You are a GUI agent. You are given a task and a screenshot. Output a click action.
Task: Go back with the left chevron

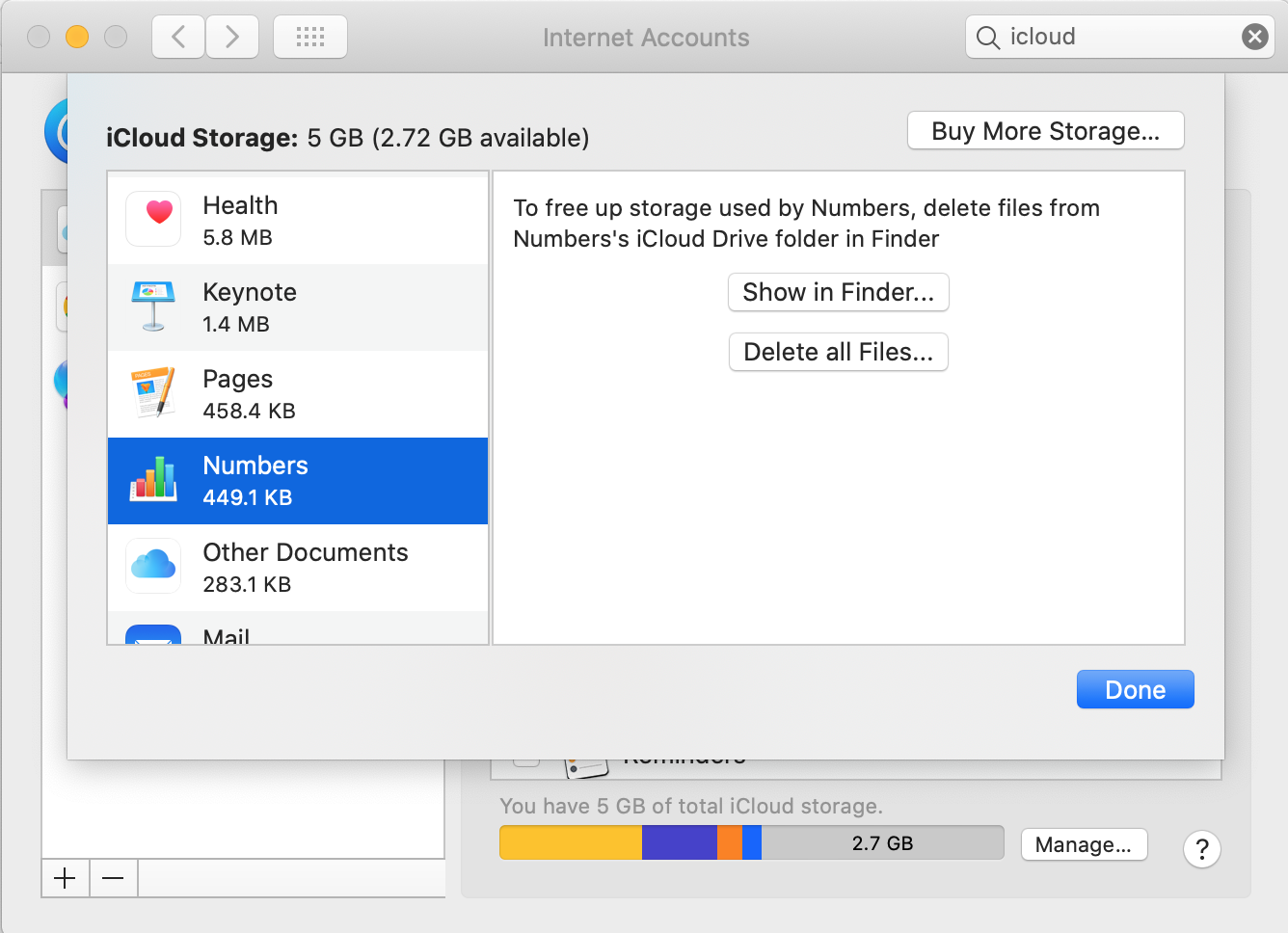(x=178, y=37)
